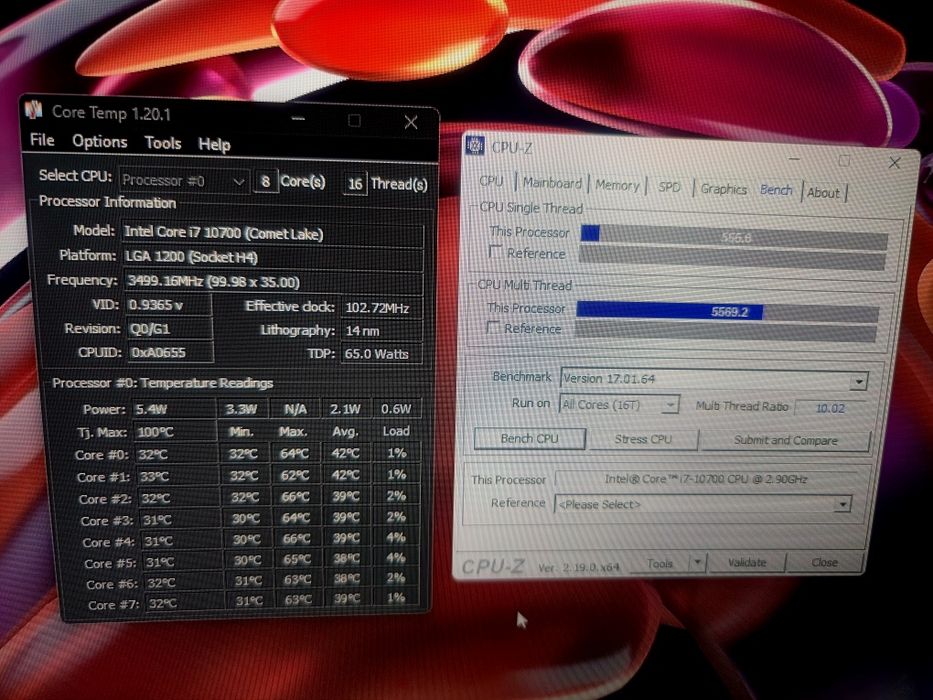Click the thread count box showing 16
933x700 pixels.
(355, 183)
